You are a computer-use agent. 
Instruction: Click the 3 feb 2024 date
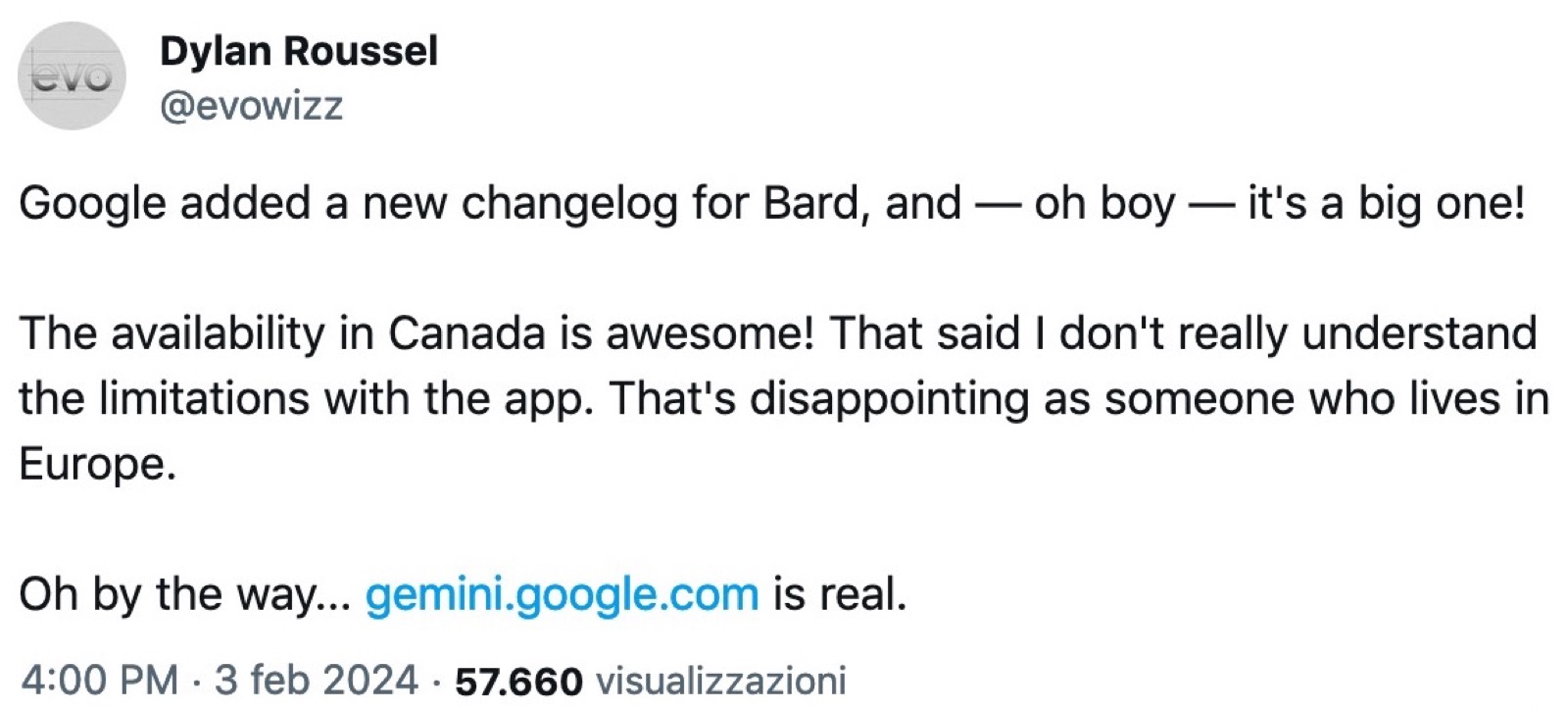click(x=317, y=680)
